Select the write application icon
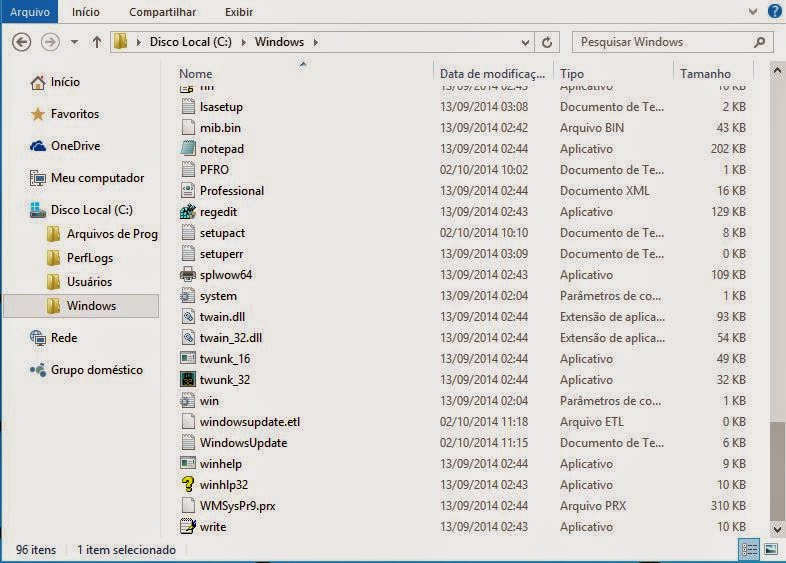786x563 pixels. (x=188, y=526)
